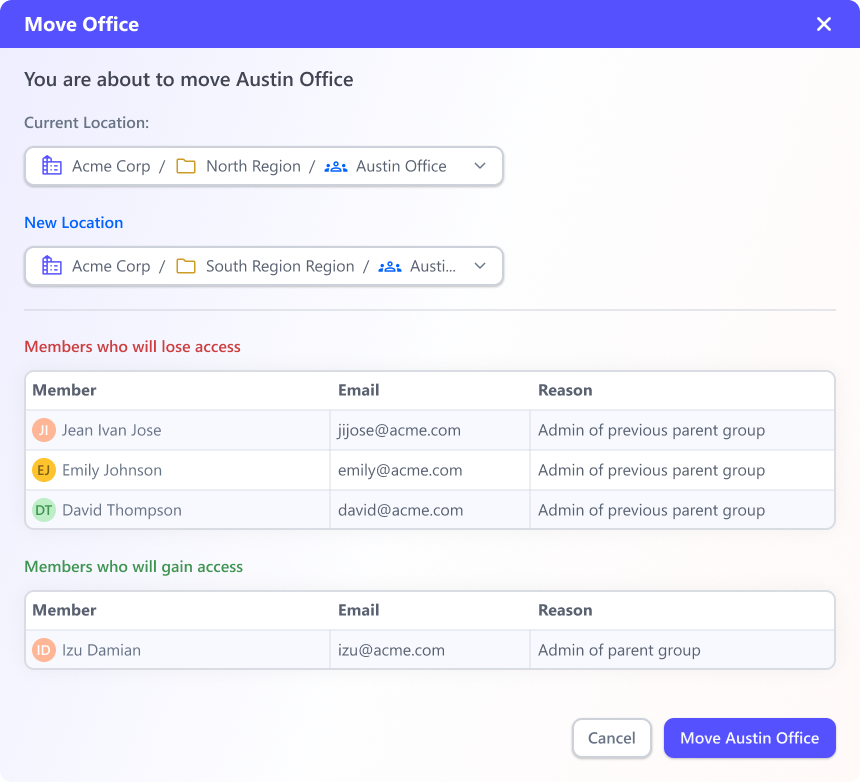Screen dimensions: 860x782
Task: Click the group icon in New Location field
Action: [x=390, y=267]
